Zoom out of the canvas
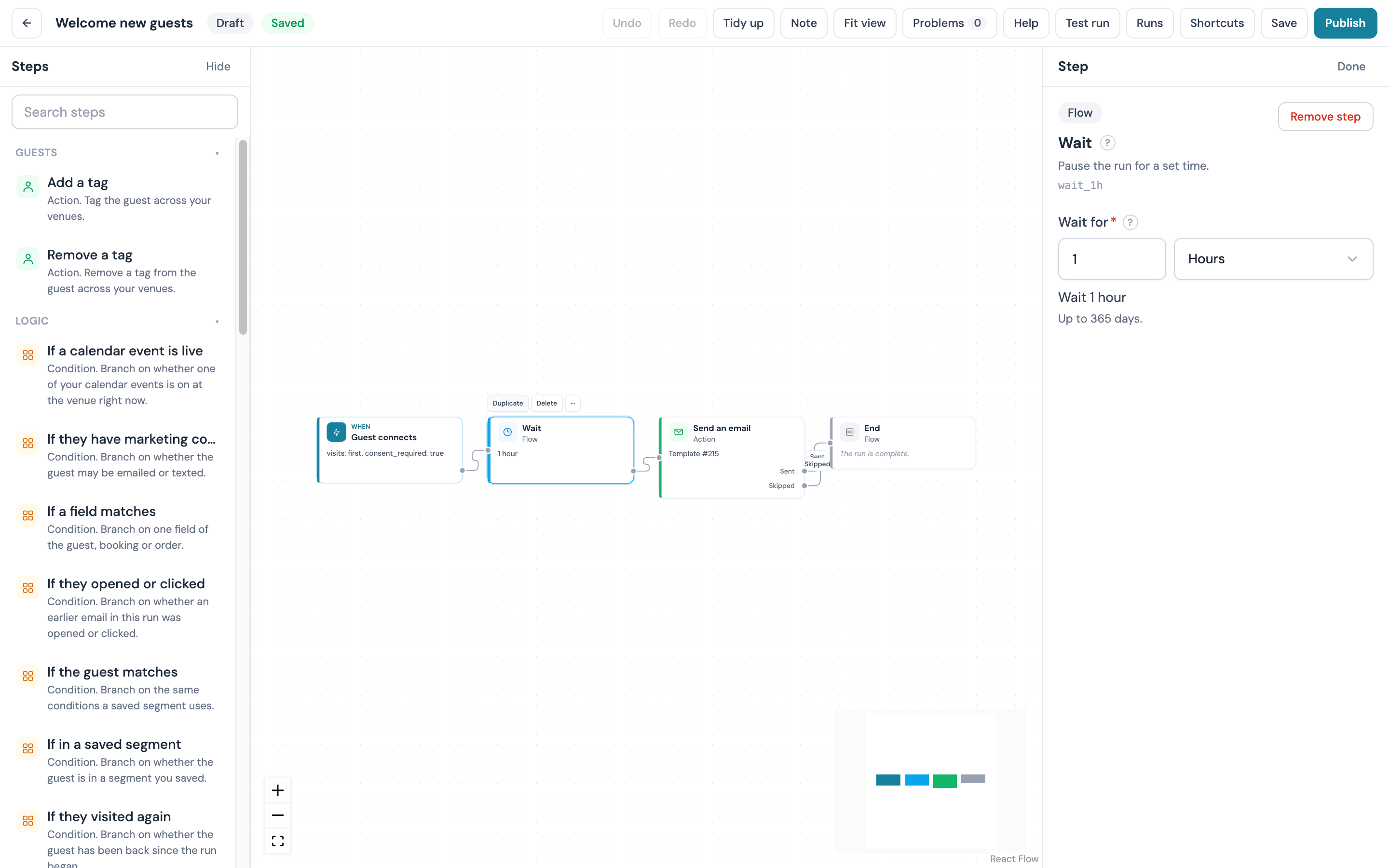Screen dimensions: 1389x868 pyautogui.click(x=278, y=815)
